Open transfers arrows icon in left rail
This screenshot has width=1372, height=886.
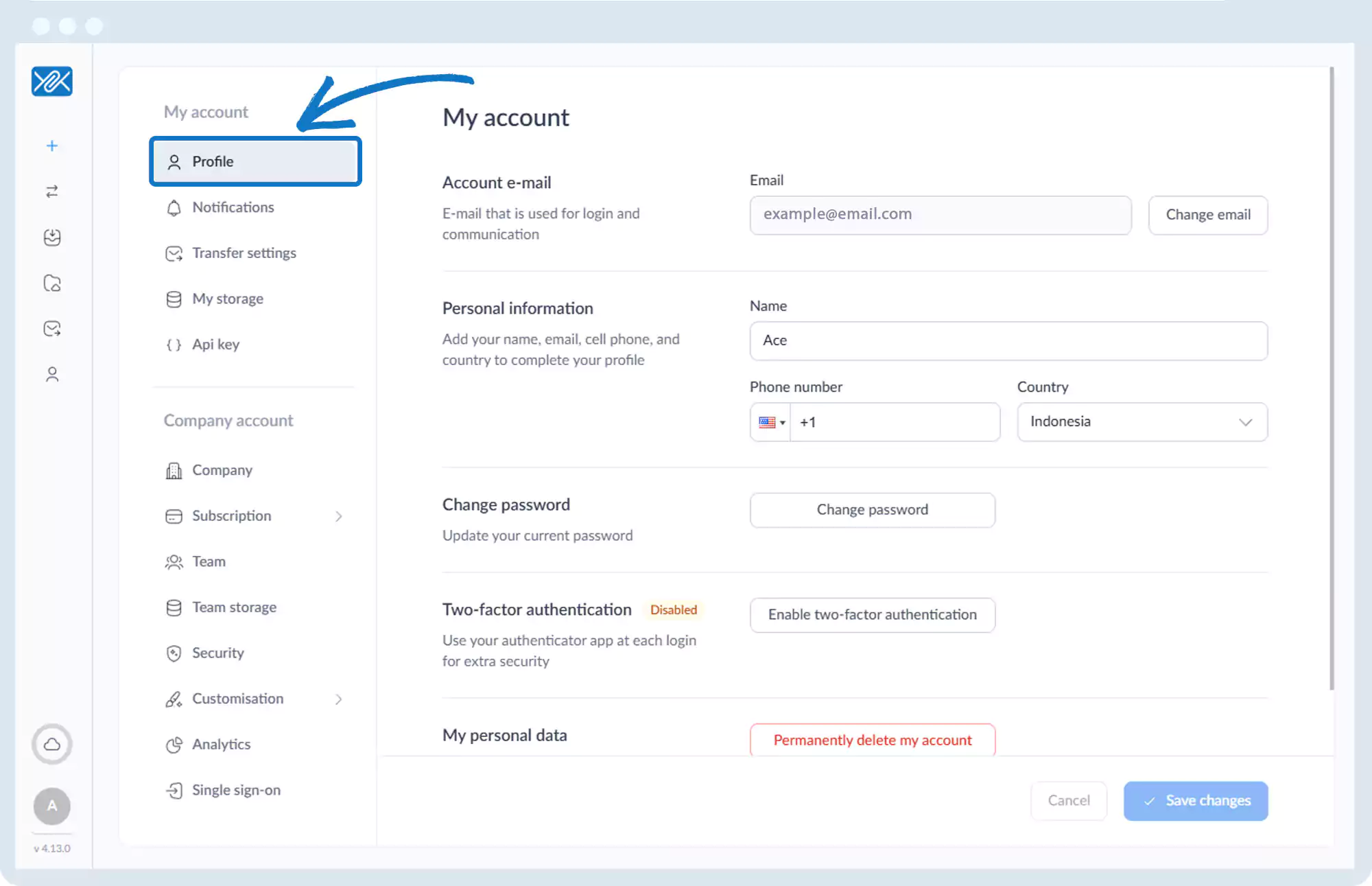click(x=52, y=191)
